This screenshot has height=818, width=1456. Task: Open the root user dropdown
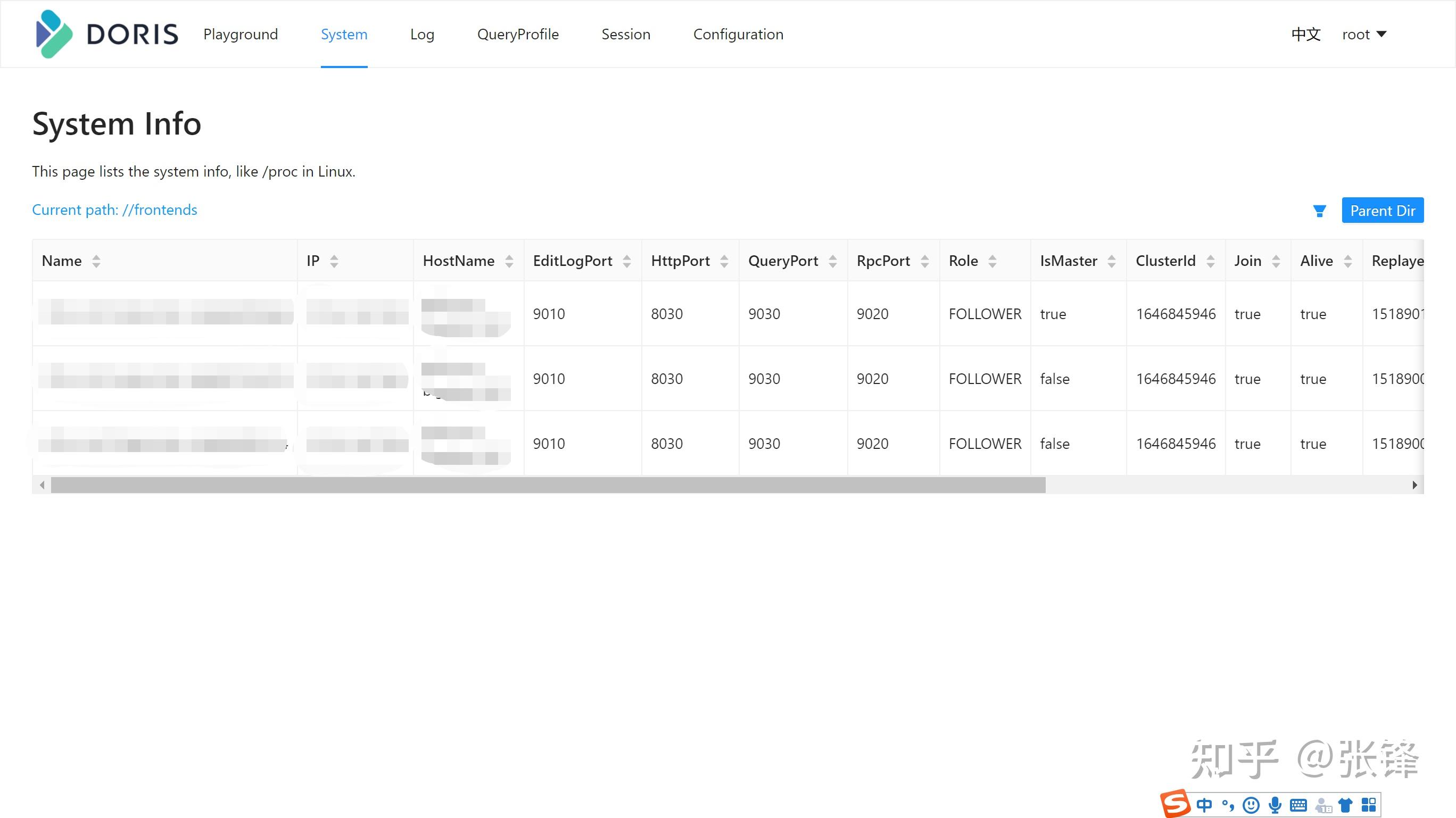coord(1364,35)
